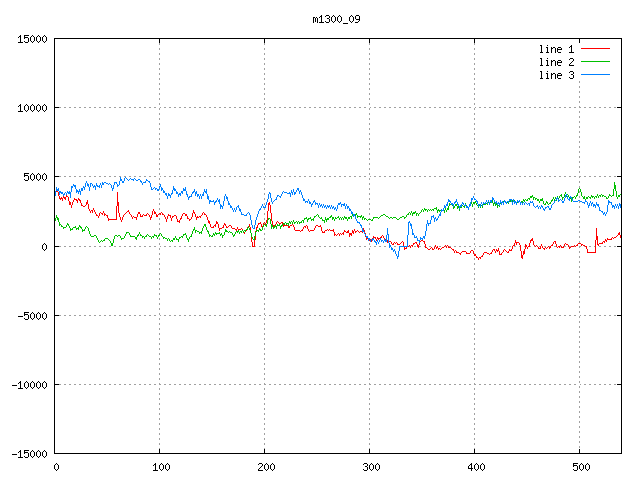Select the 500 x-axis tick label

(x=580, y=467)
